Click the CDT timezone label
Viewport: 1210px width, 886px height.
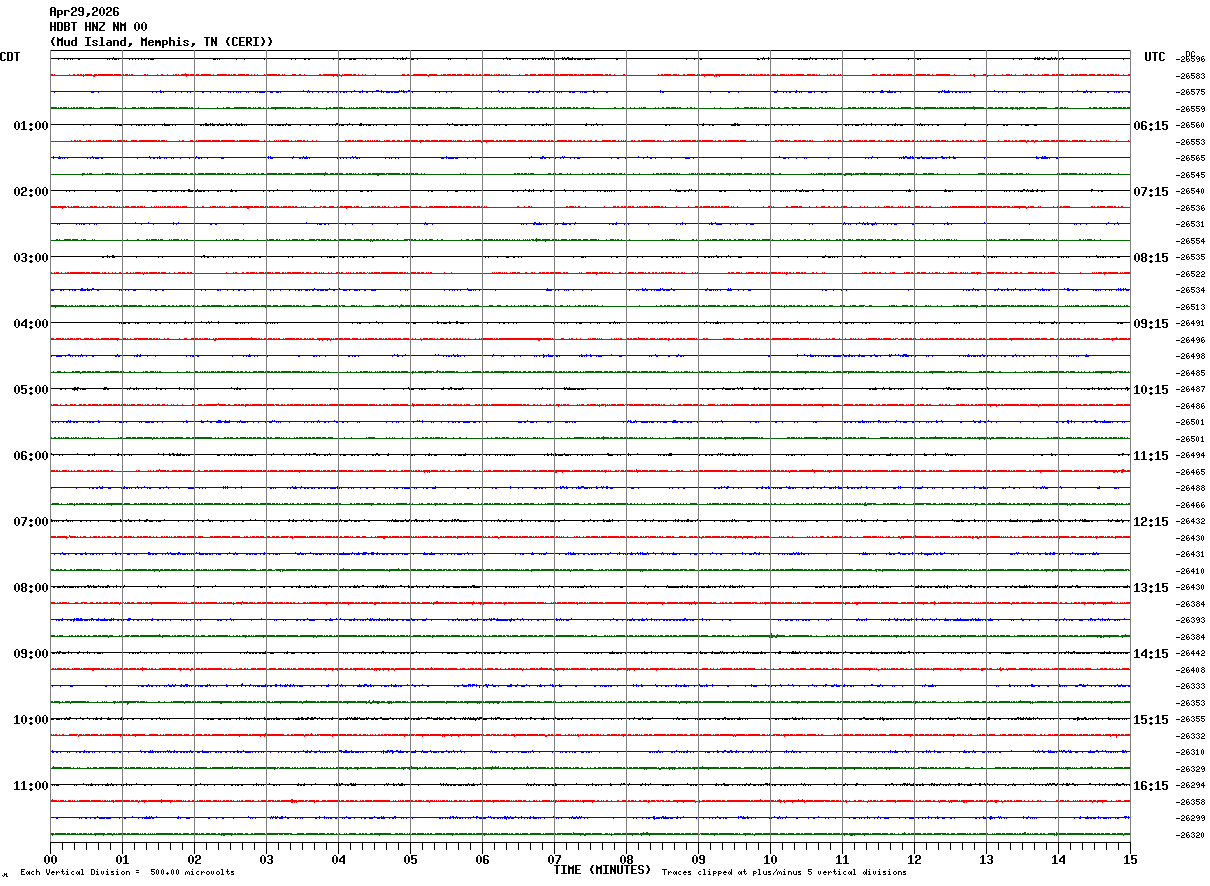(10, 57)
